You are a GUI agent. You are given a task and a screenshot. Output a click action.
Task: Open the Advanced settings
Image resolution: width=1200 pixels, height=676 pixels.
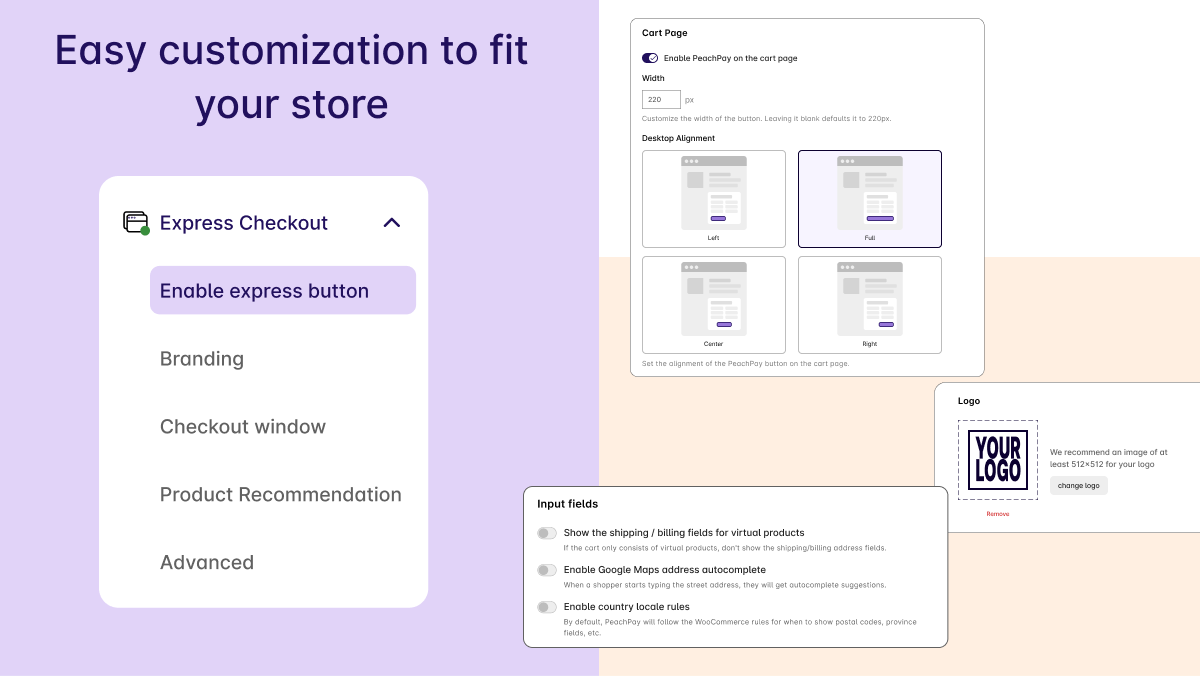(207, 562)
